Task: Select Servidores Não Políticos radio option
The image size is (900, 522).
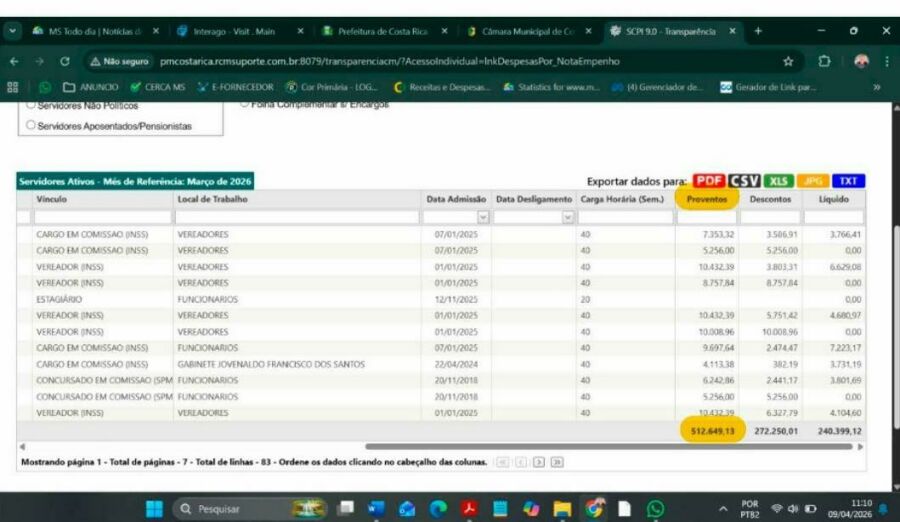Action: point(31,104)
